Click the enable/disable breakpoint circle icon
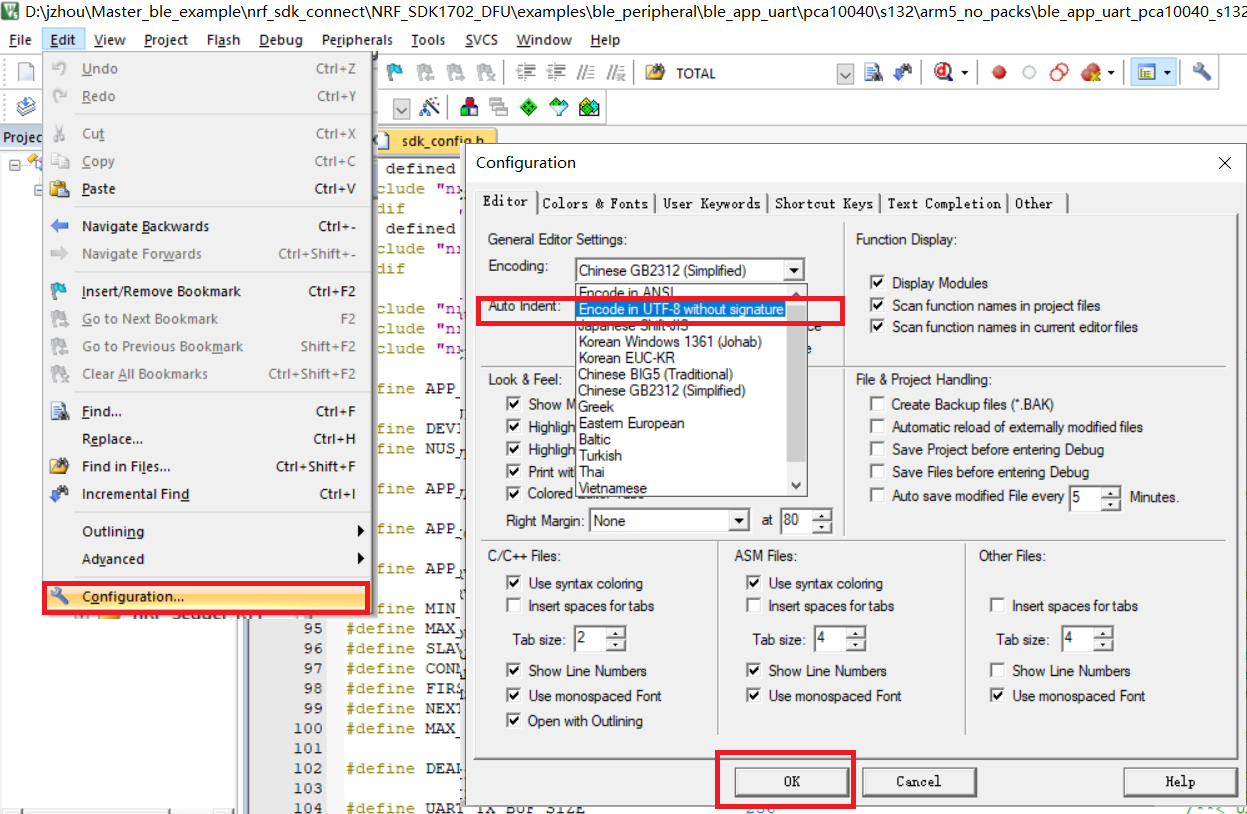Image resolution: width=1247 pixels, height=814 pixels. point(1029,72)
